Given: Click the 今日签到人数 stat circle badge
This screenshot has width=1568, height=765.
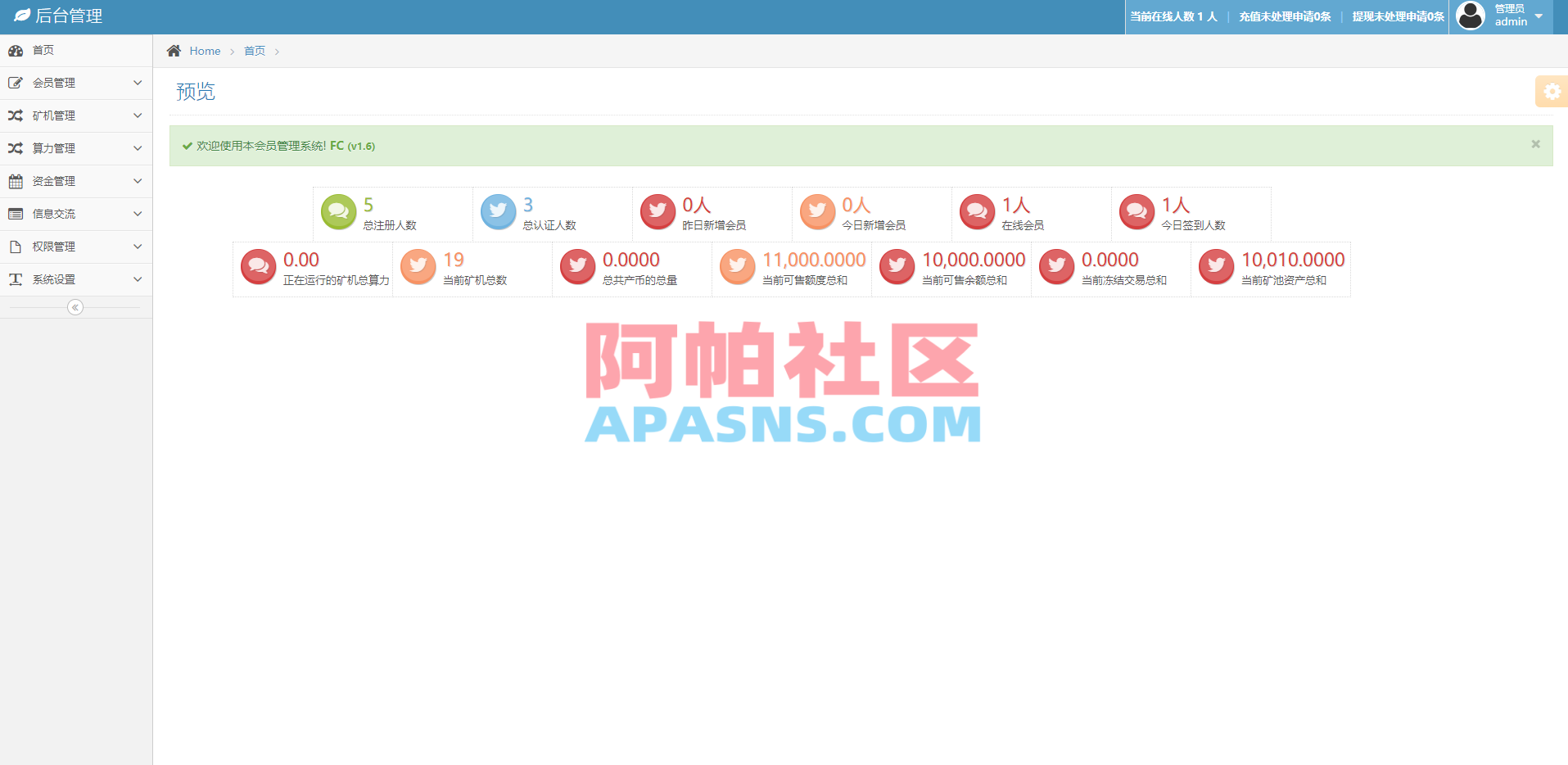Looking at the screenshot, I should tap(1136, 211).
